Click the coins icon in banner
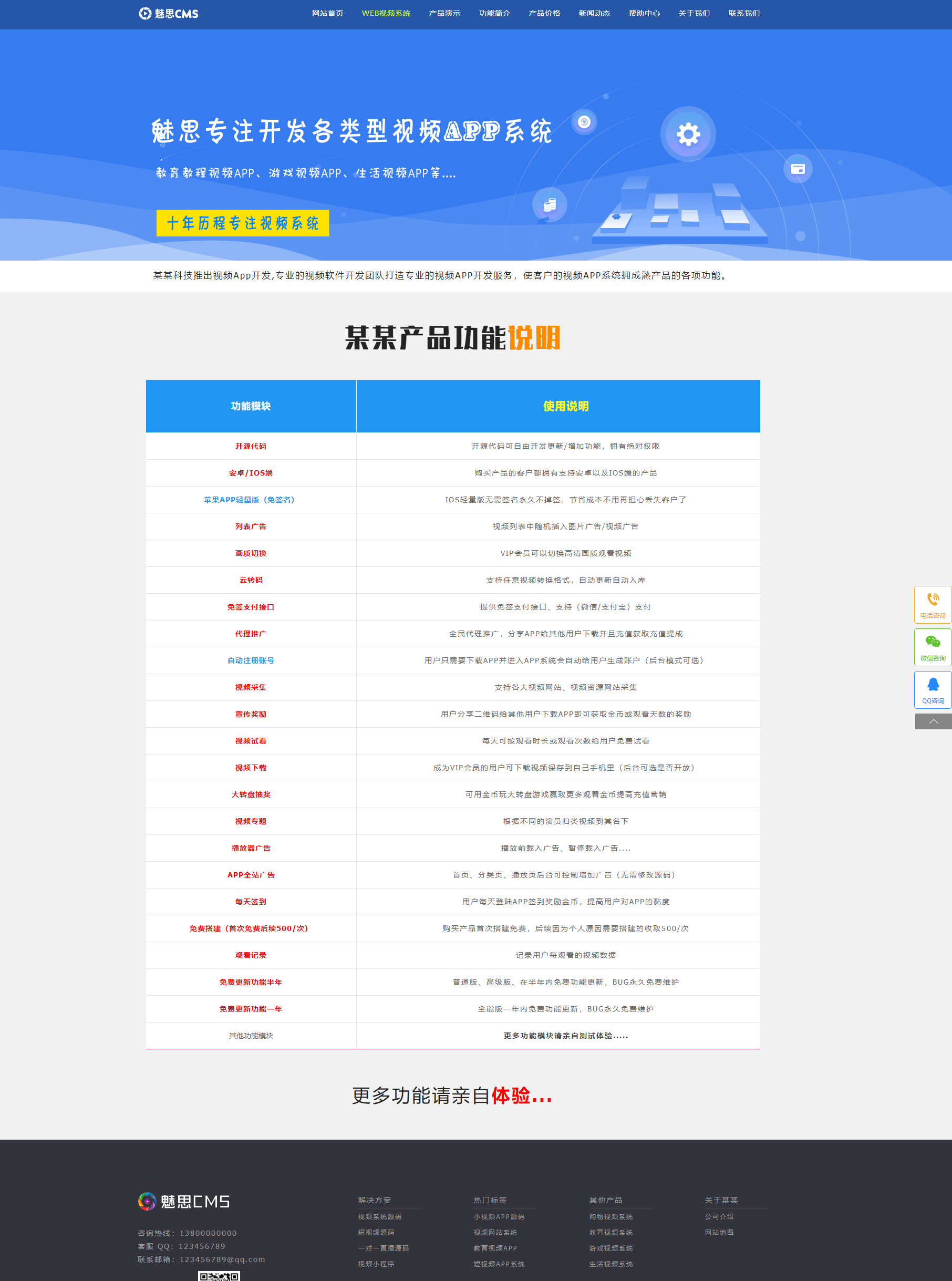The height and width of the screenshot is (1281, 952). tap(550, 204)
